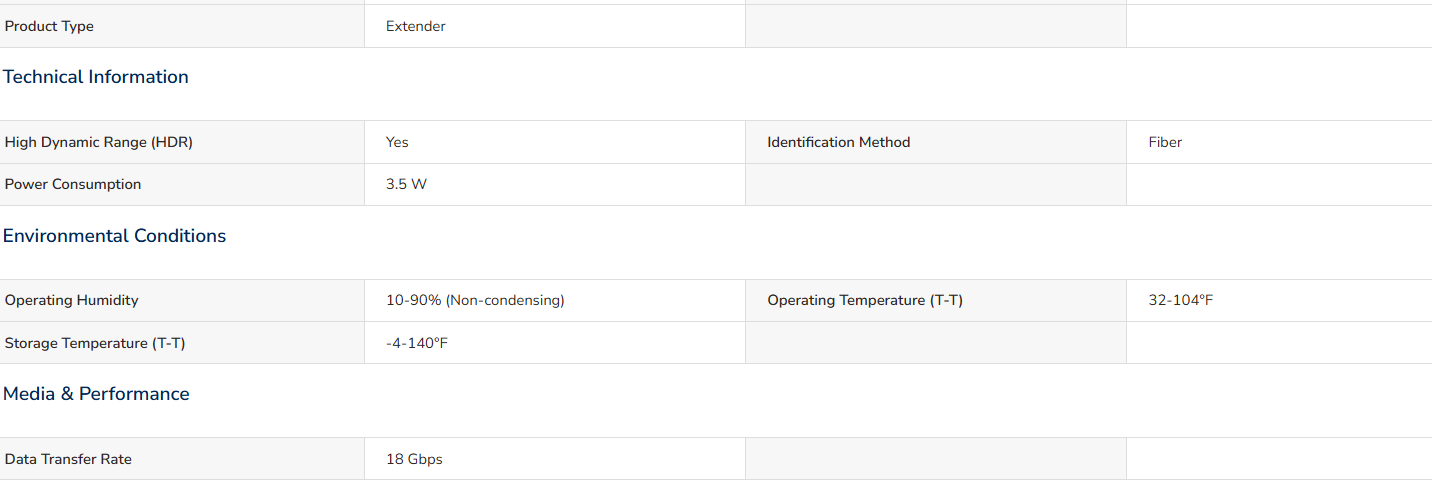Select the Extender value cell
This screenshot has height=480, width=1432.
[x=555, y=26]
